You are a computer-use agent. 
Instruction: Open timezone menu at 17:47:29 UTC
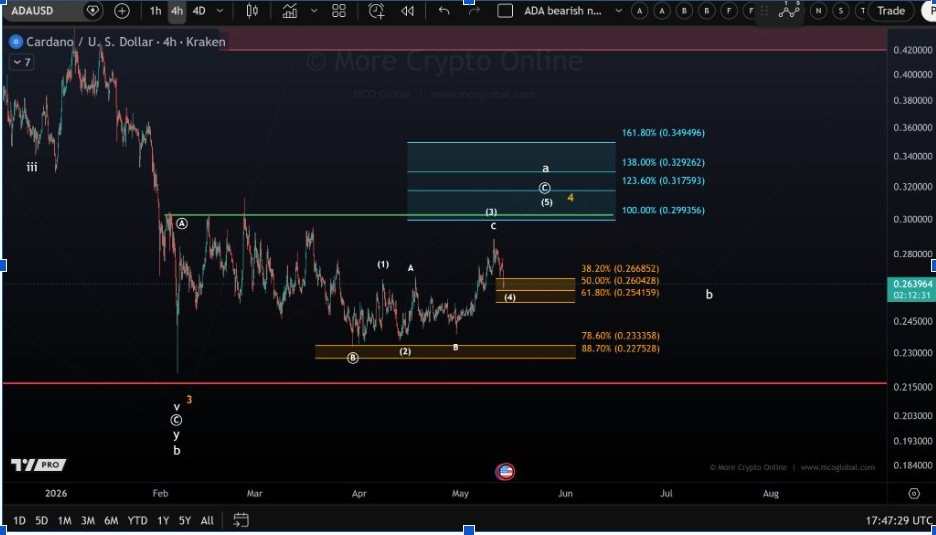tap(899, 521)
